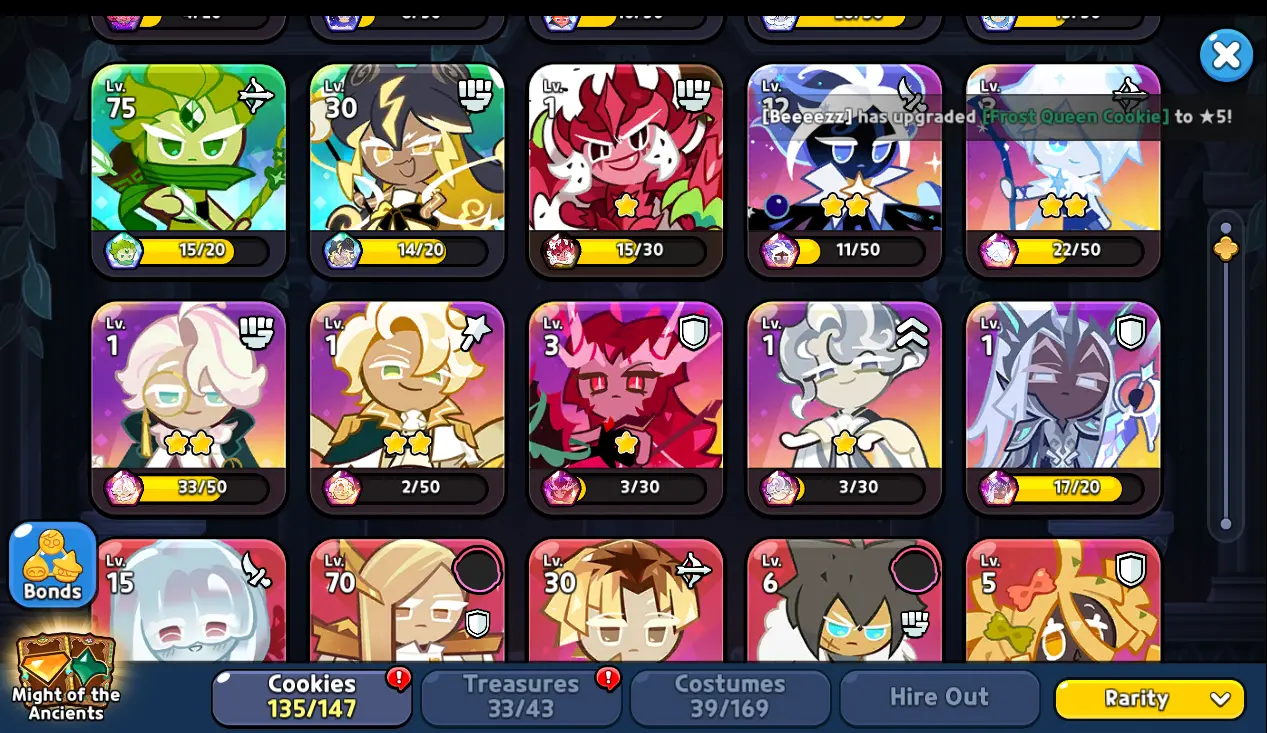Close the cookie list with the X button
The height and width of the screenshot is (733, 1267).
point(1226,55)
